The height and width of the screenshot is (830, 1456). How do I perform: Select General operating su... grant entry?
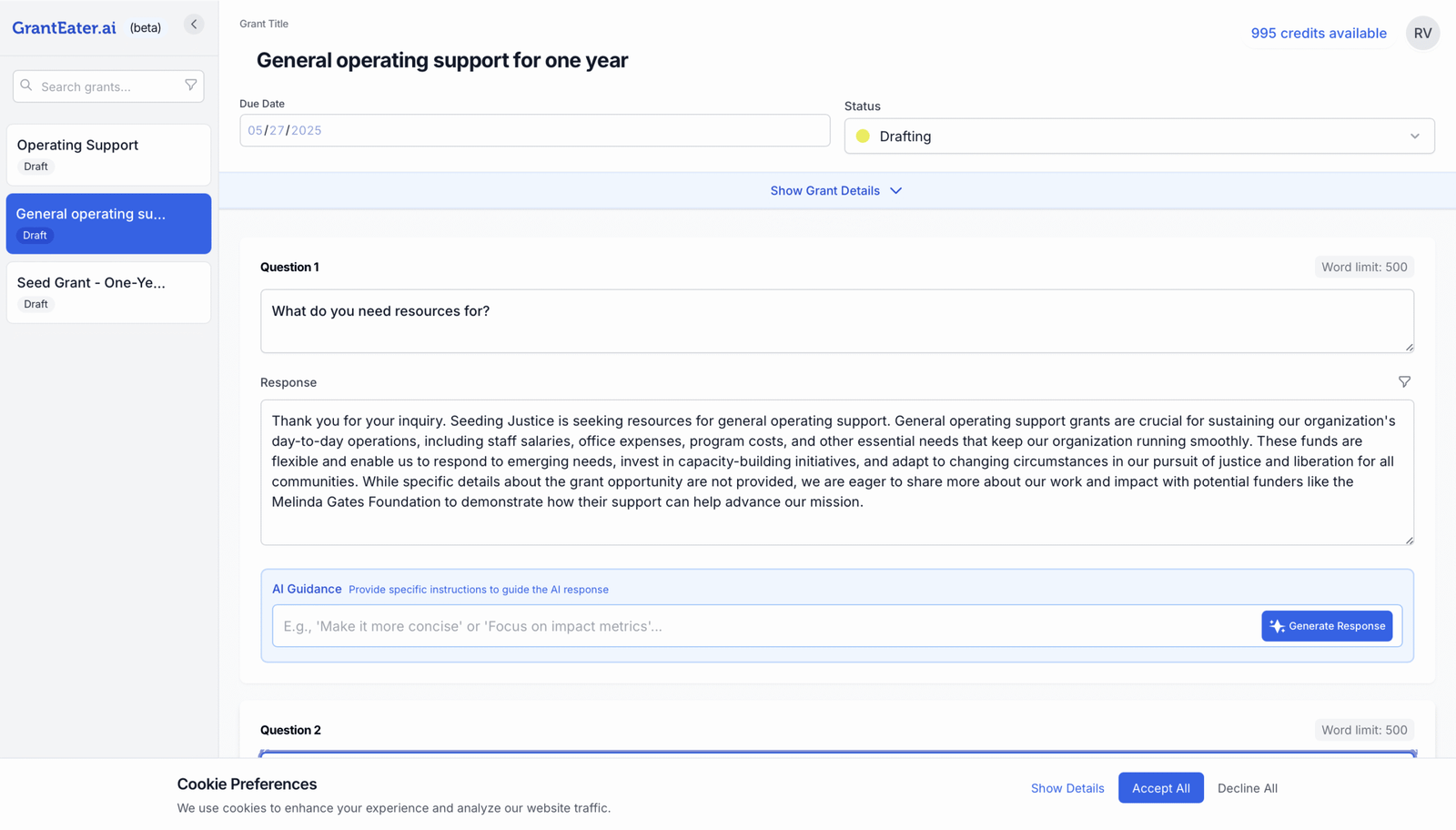(x=109, y=224)
